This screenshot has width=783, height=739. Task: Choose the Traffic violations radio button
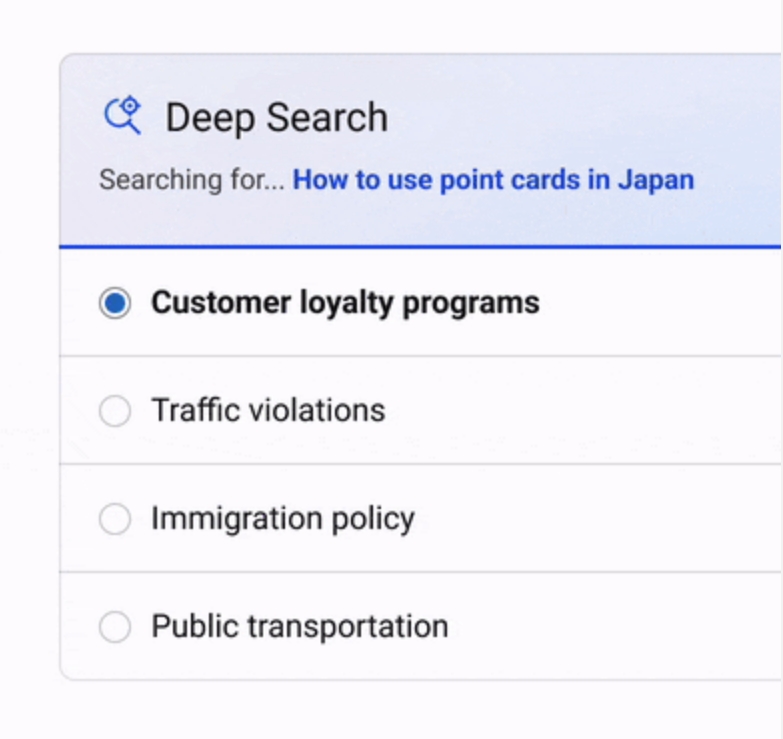tap(115, 411)
